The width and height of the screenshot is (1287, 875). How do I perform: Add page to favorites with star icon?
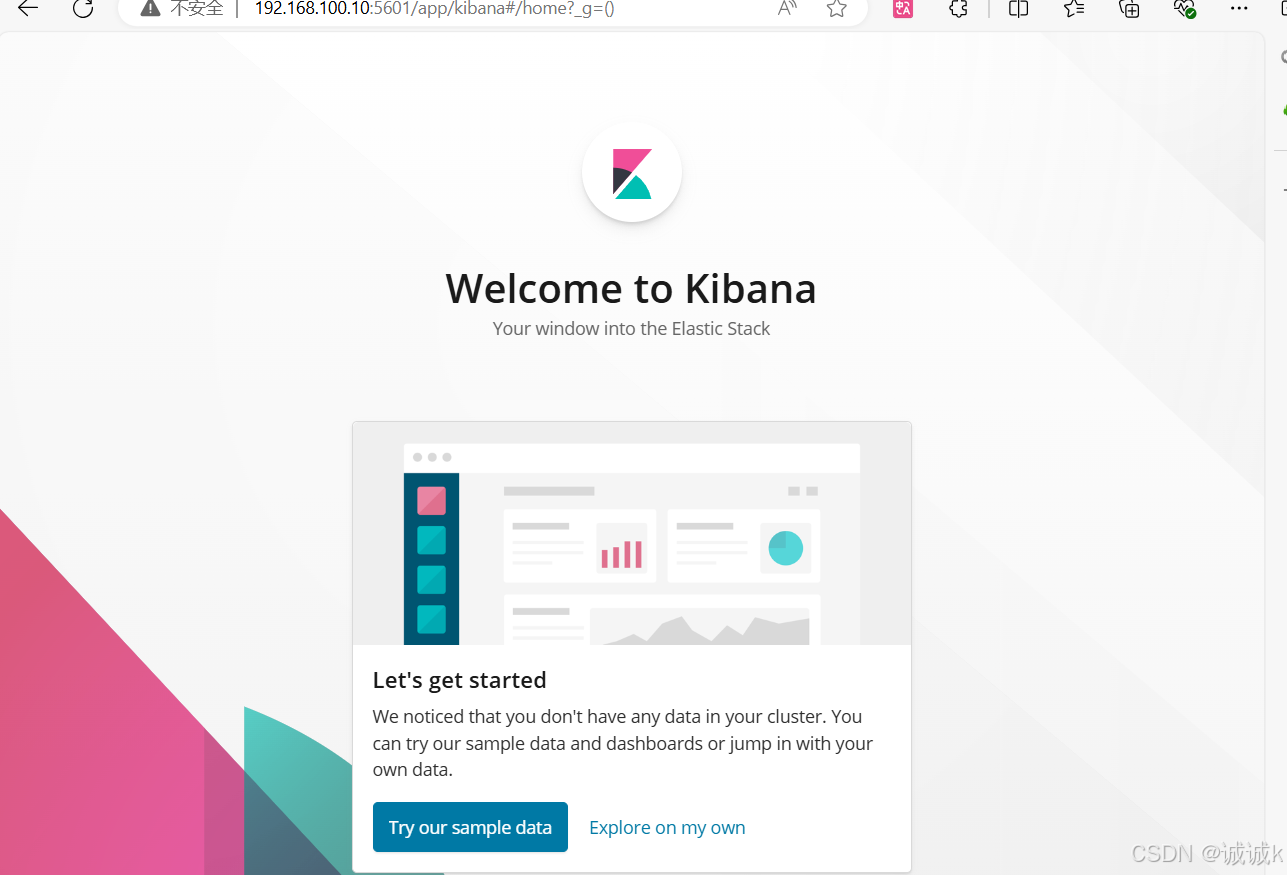[x=837, y=9]
